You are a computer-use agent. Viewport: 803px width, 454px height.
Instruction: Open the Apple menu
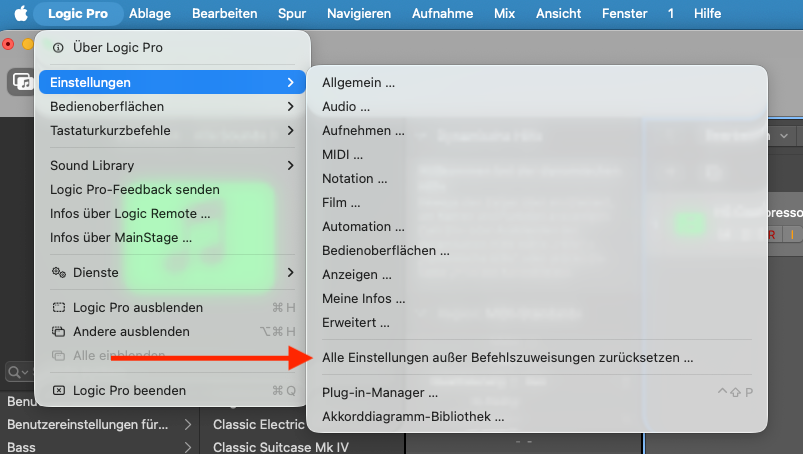click(x=21, y=13)
